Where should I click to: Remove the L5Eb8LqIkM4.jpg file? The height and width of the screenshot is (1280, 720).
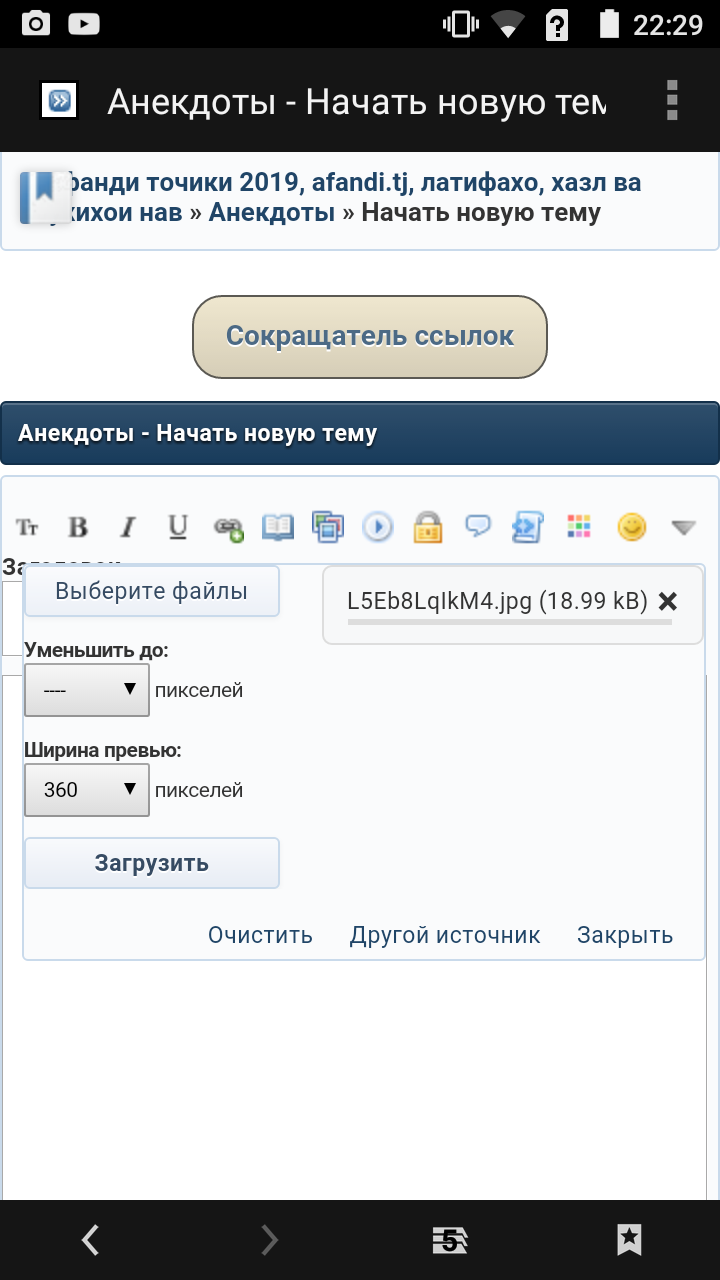(x=668, y=601)
